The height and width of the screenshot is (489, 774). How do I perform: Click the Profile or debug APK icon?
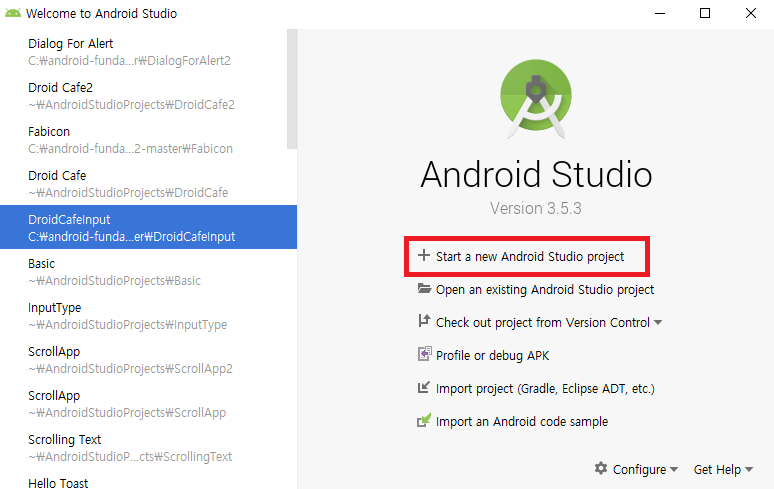click(425, 354)
